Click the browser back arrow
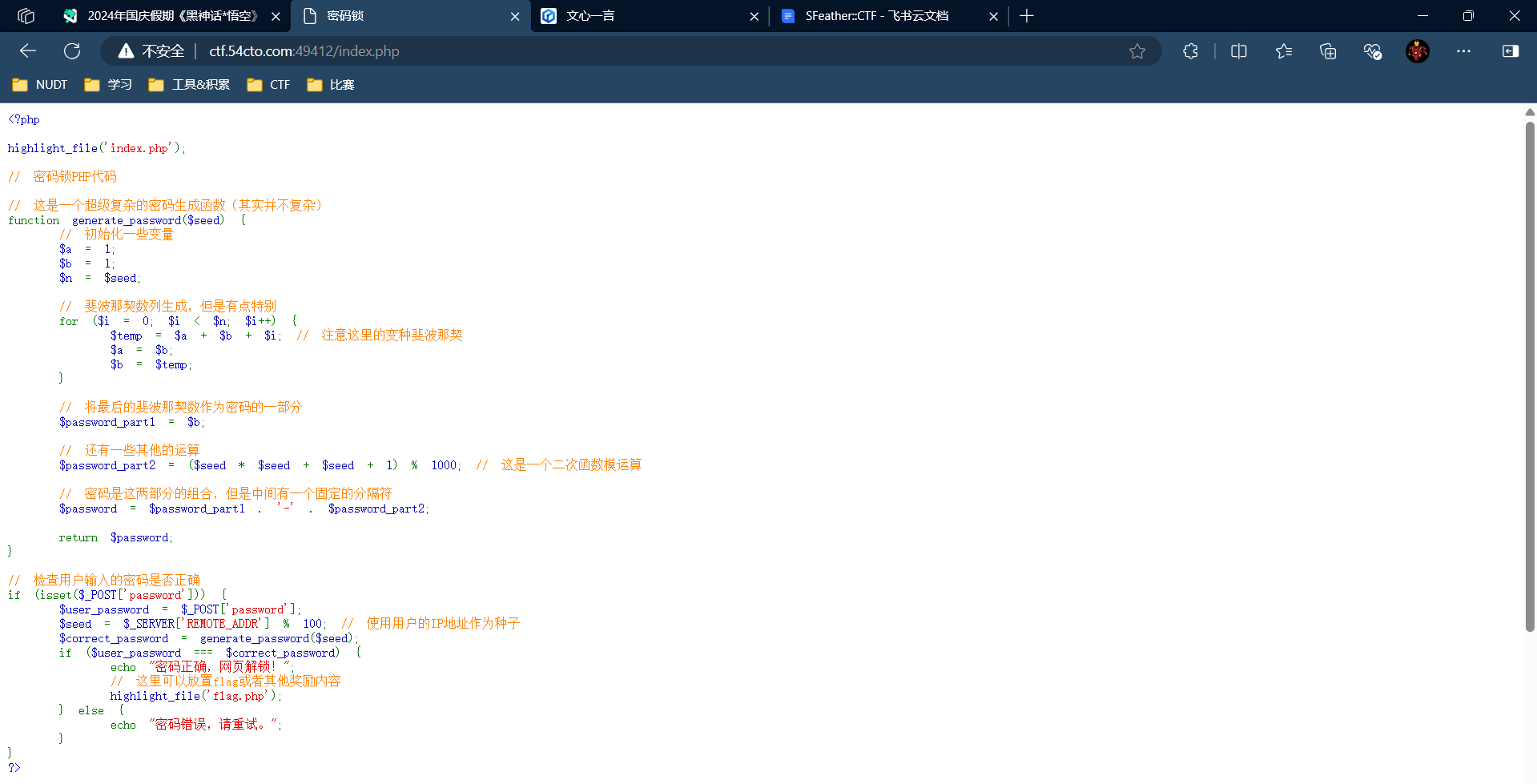This screenshot has height=784, width=1537. (x=28, y=51)
